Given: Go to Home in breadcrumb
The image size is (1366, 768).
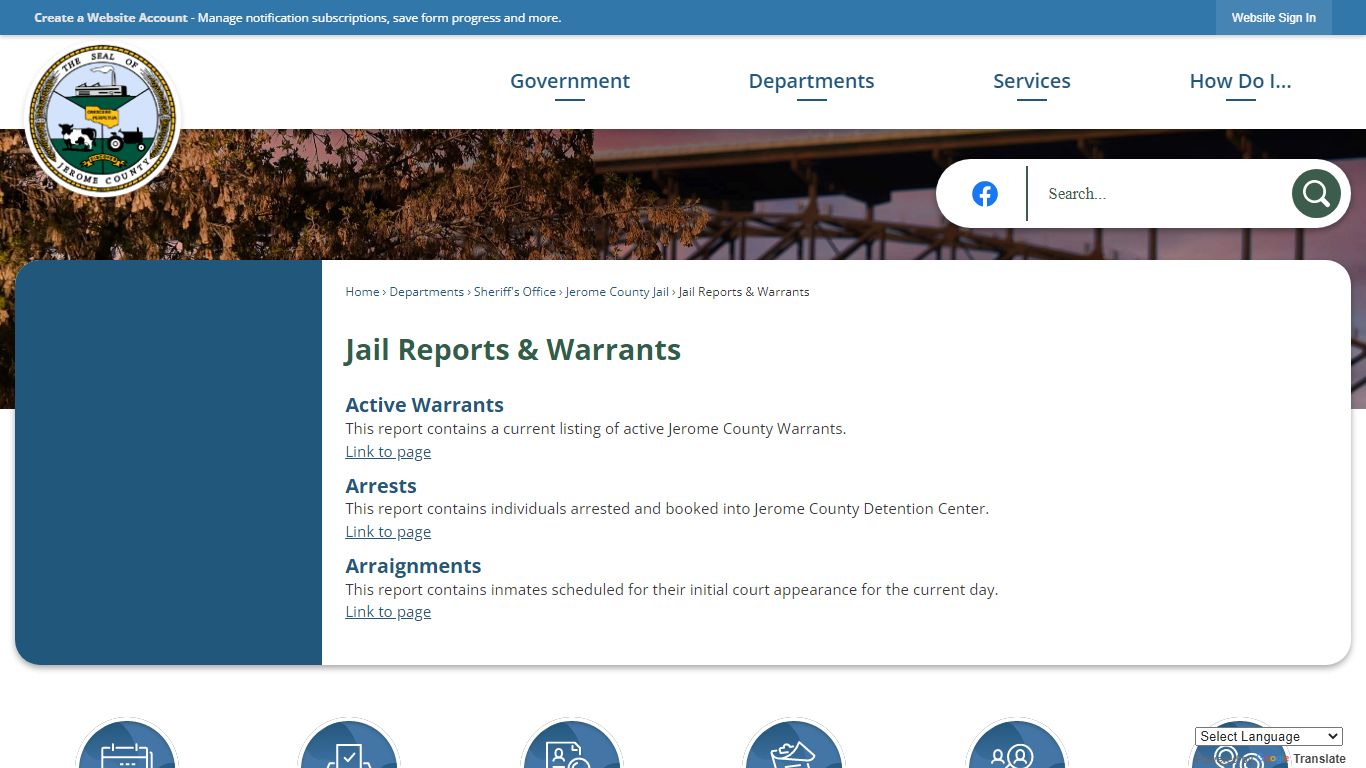Looking at the screenshot, I should (362, 292).
